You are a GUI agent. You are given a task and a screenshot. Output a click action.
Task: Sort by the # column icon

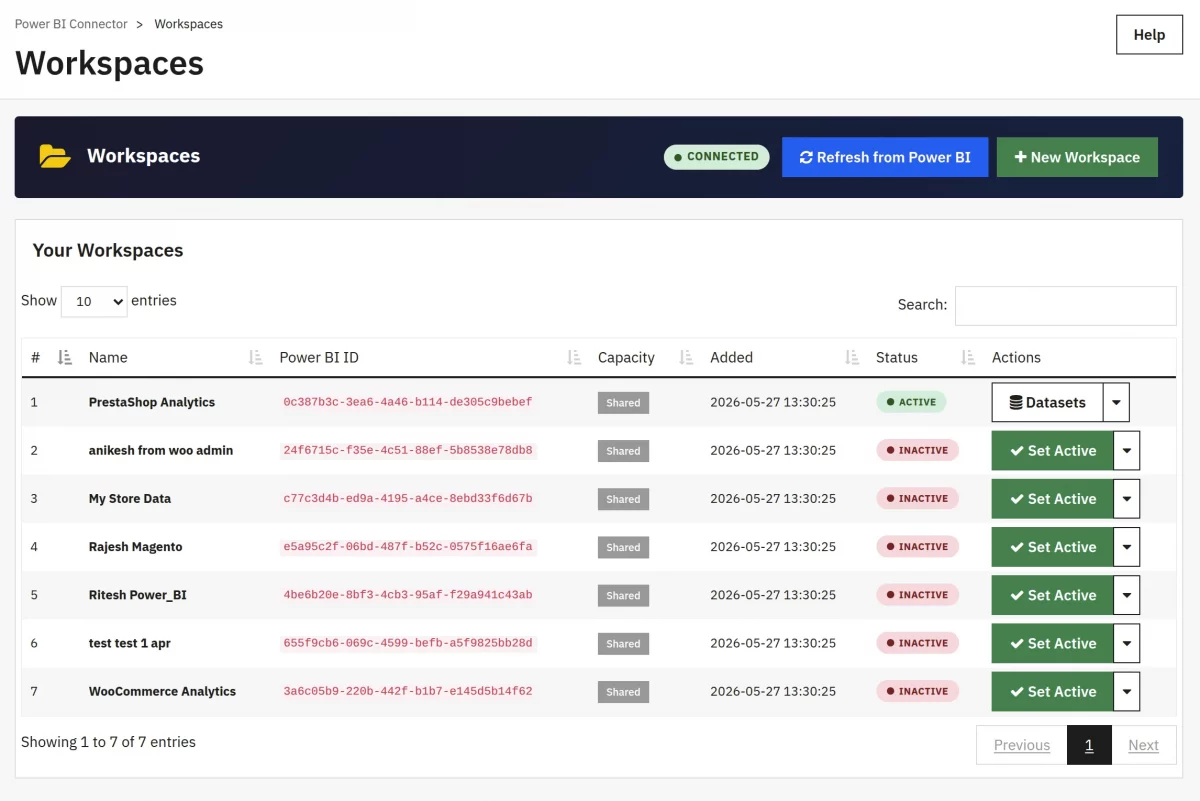click(x=65, y=357)
